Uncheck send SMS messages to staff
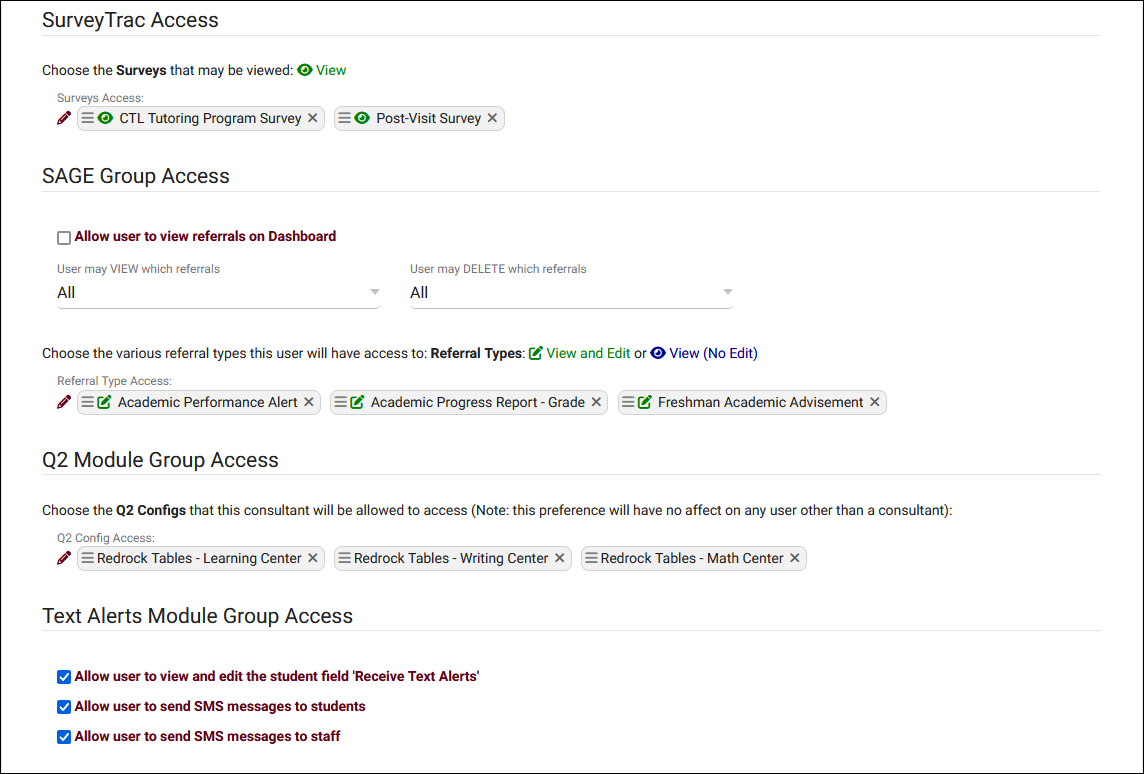Viewport: 1144px width, 774px height. click(x=64, y=737)
